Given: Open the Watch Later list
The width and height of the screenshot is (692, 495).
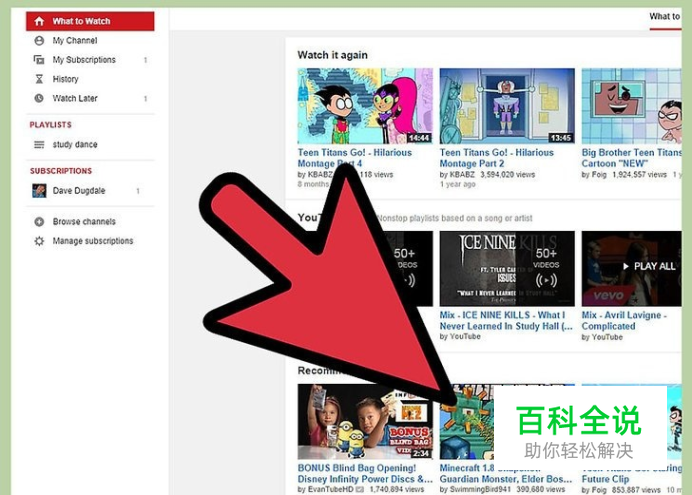Looking at the screenshot, I should pyautogui.click(x=75, y=98).
